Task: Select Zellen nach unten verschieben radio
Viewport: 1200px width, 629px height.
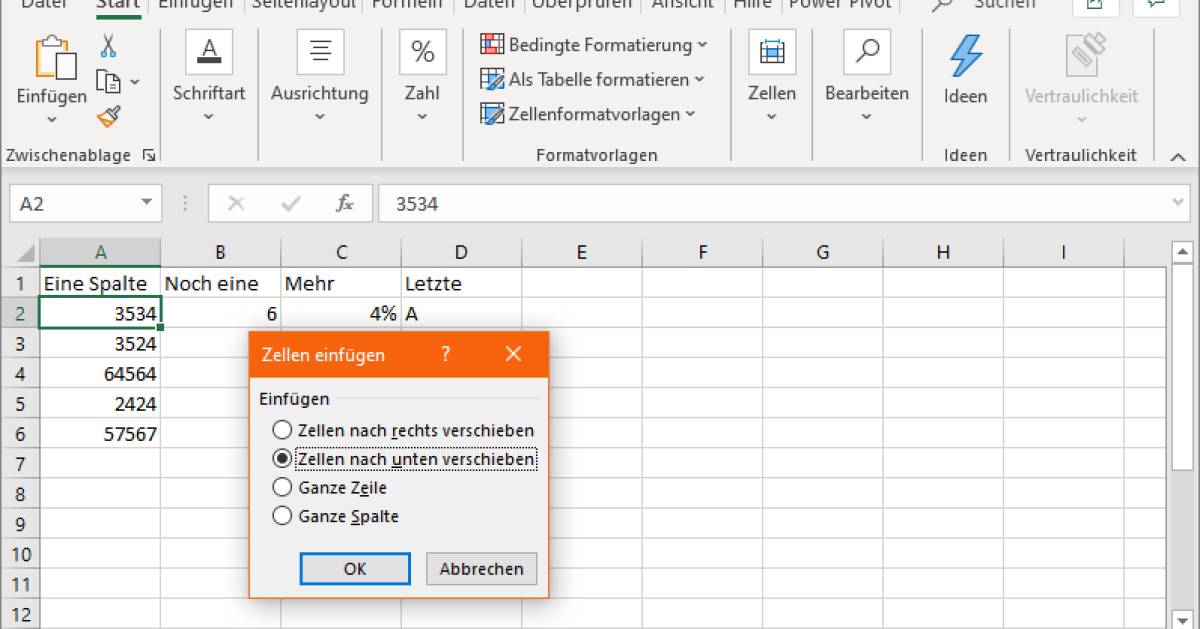Action: tap(282, 459)
